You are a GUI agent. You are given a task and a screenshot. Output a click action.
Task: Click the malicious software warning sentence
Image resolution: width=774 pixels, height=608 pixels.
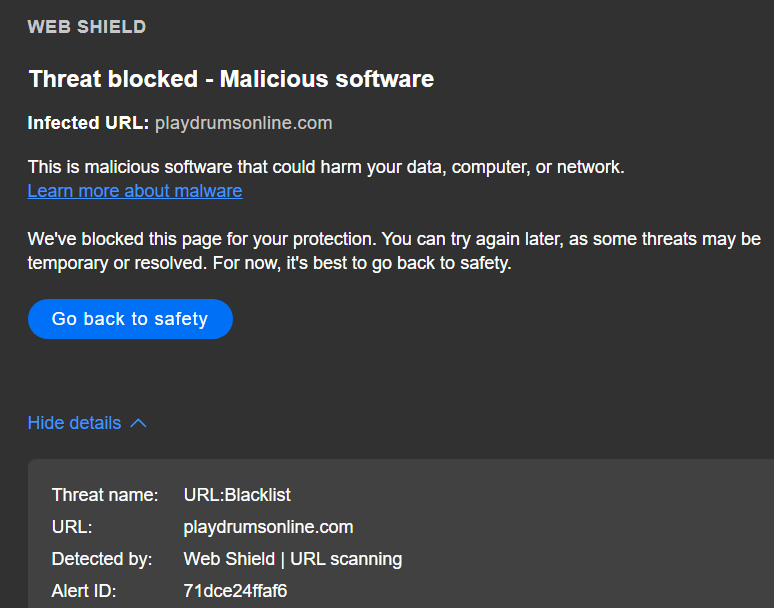point(326,167)
